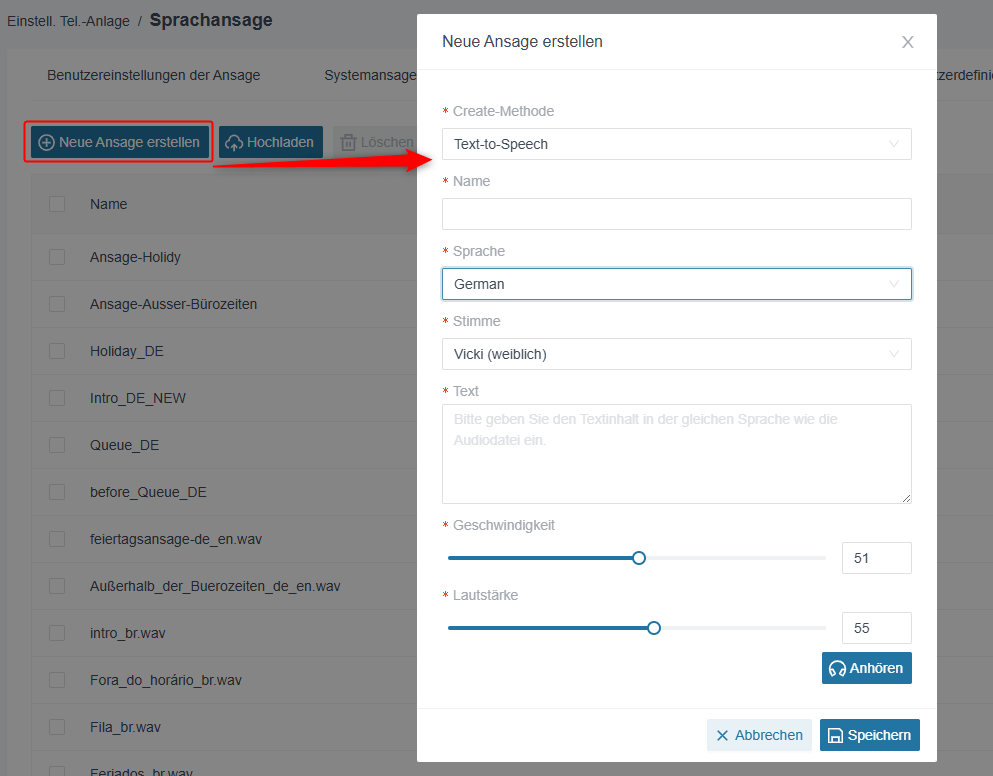The height and width of the screenshot is (776, 993).
Task: Check the box for Fora_do_horário_br.wav
Action: [57, 680]
